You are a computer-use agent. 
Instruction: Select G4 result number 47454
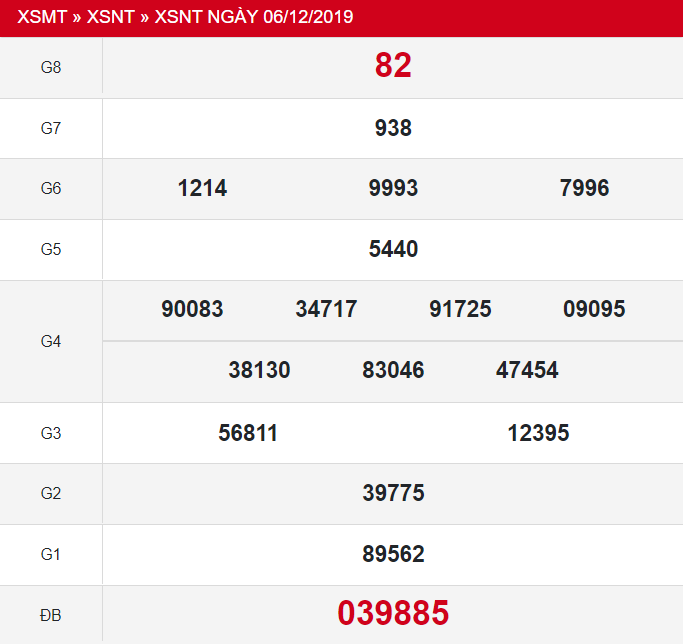pos(527,370)
